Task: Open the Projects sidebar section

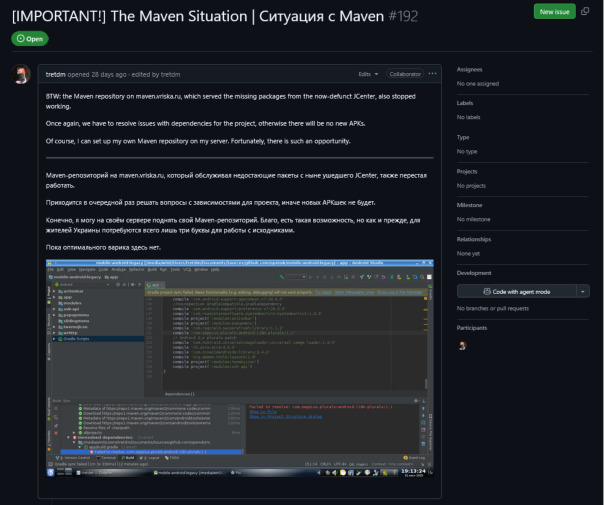Action: [468, 170]
